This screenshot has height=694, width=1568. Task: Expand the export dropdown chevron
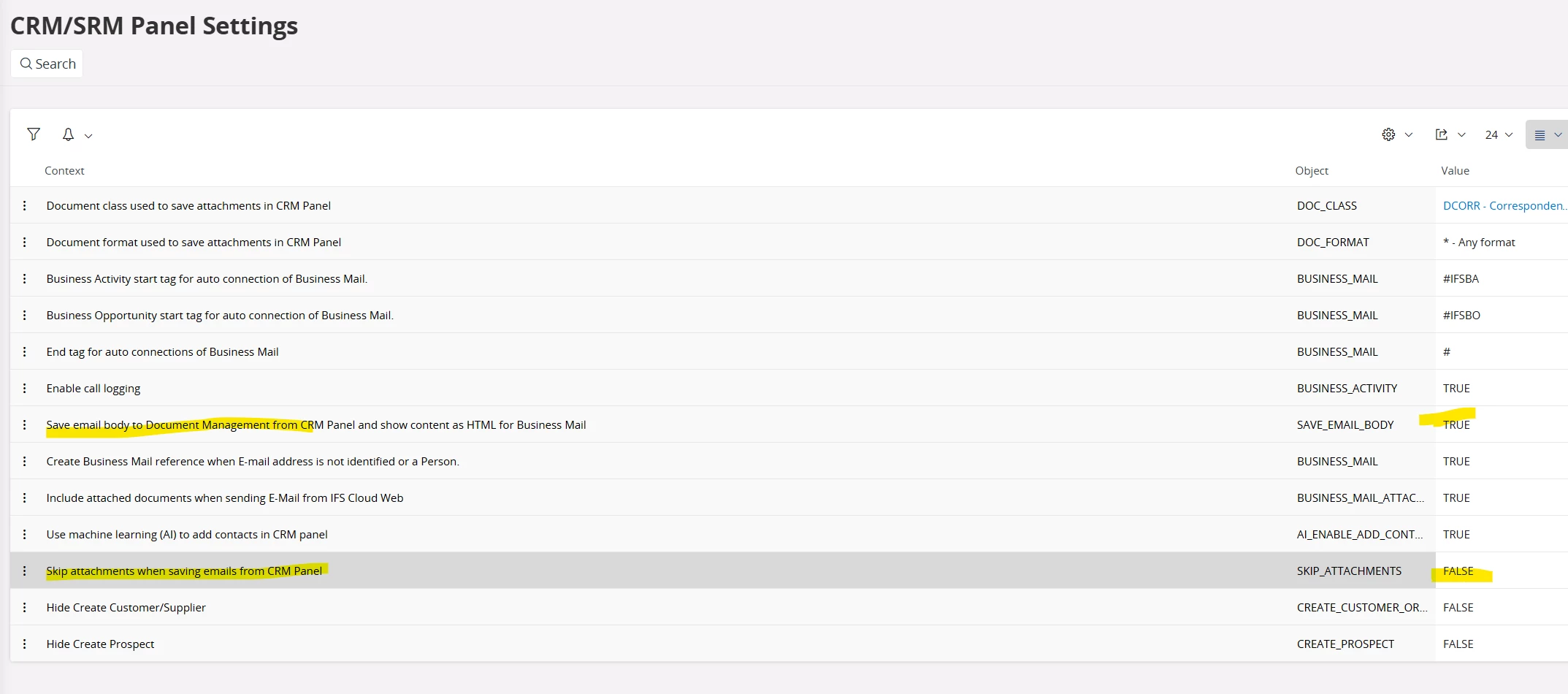click(1461, 134)
